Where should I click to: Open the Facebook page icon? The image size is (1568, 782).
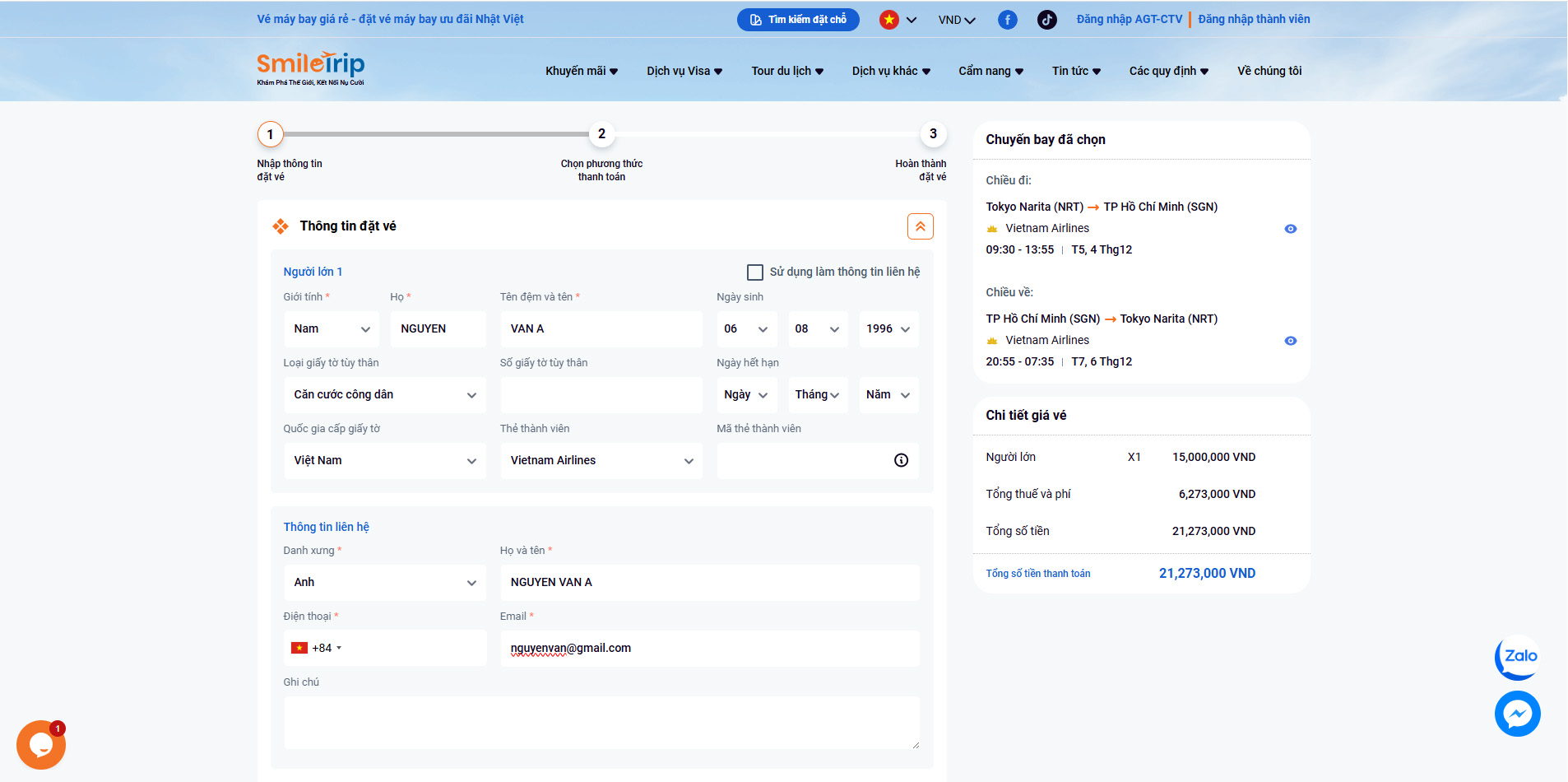pos(1007,20)
